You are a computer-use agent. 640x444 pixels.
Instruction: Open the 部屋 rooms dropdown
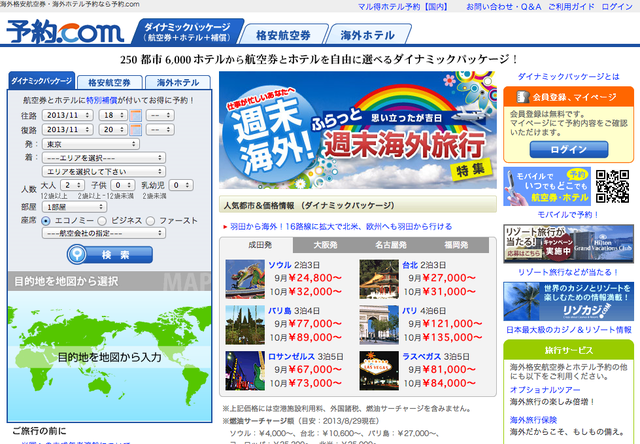point(74,207)
